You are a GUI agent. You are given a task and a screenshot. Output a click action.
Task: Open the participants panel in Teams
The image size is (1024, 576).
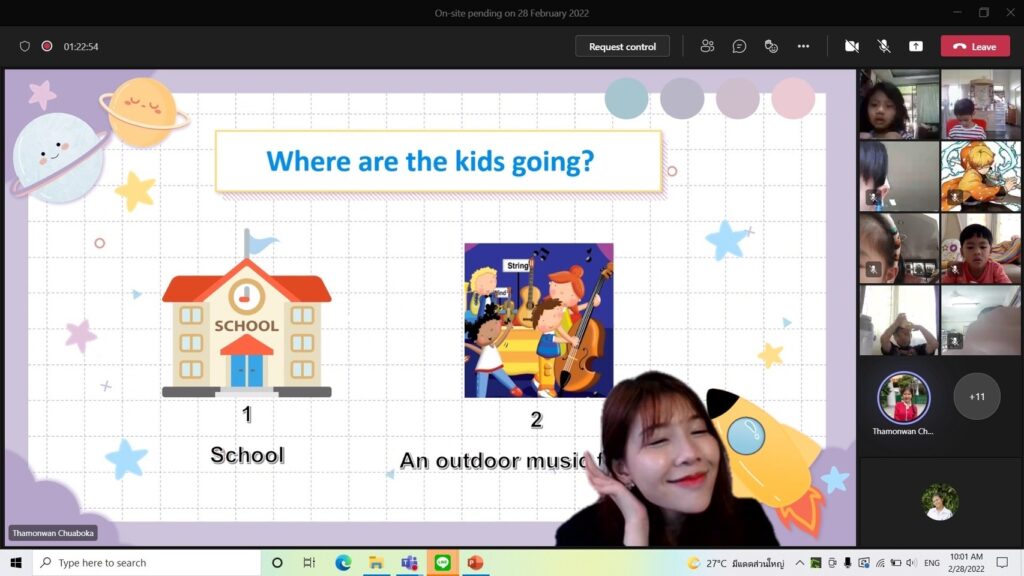[x=708, y=46]
